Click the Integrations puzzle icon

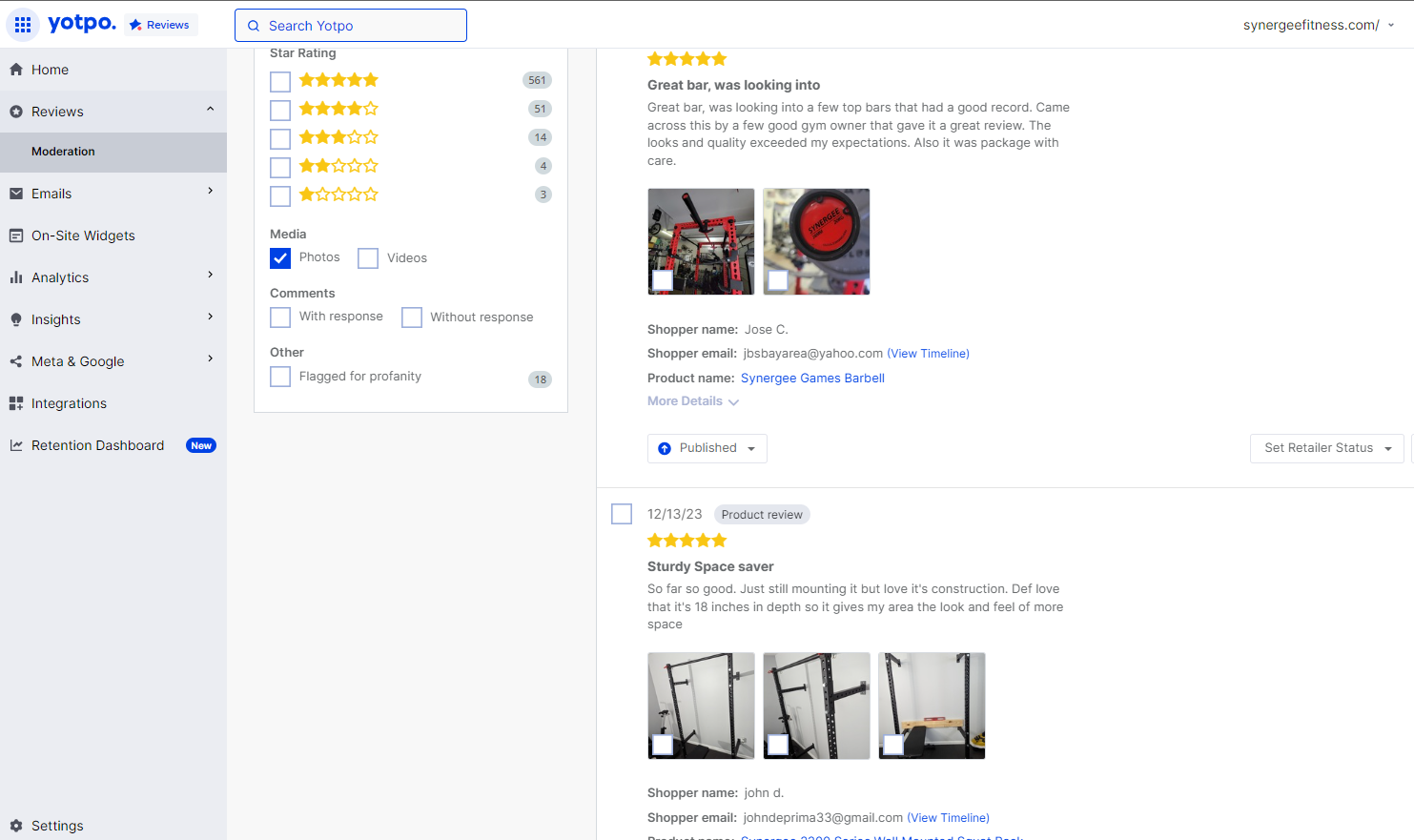(16, 403)
